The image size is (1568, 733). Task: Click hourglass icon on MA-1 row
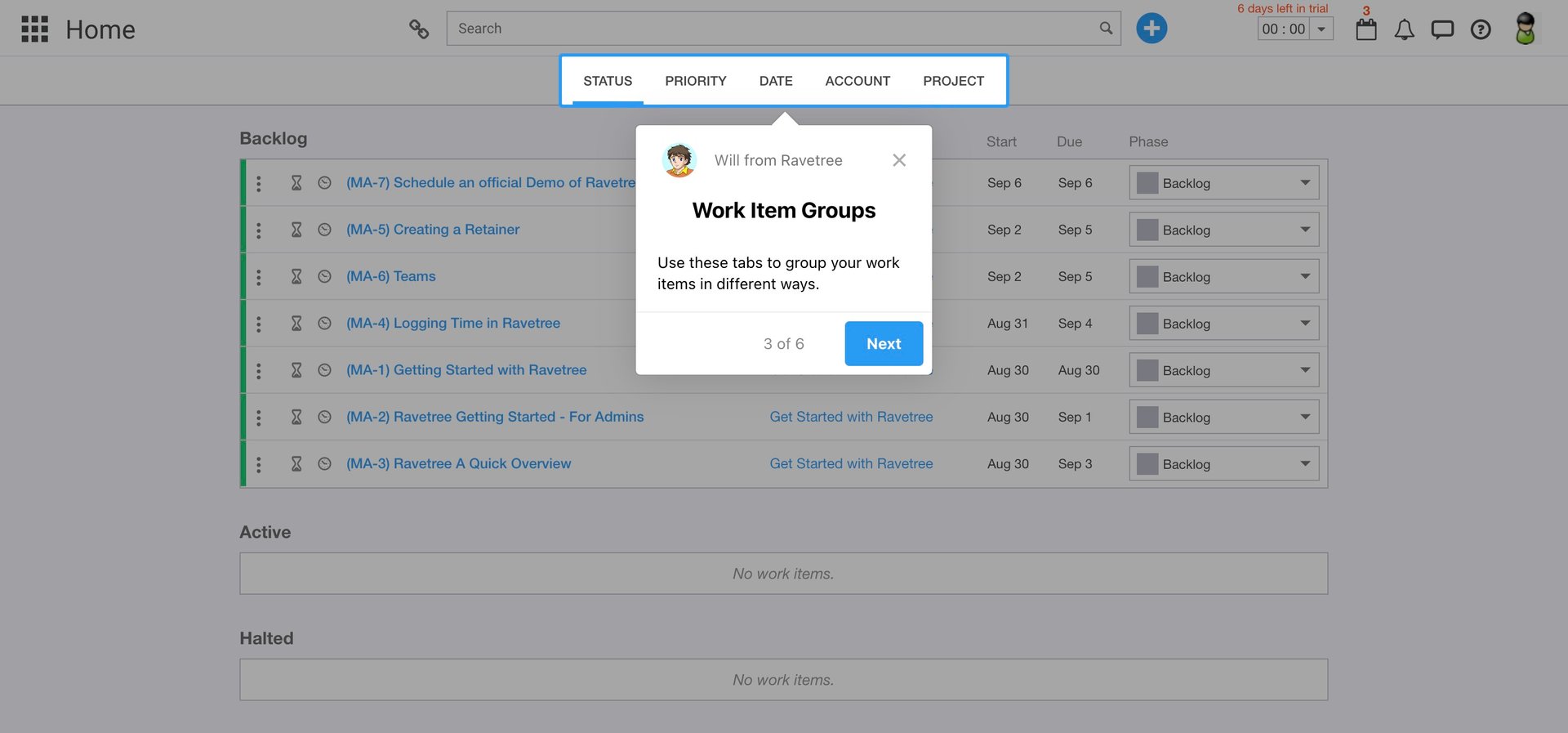click(296, 370)
